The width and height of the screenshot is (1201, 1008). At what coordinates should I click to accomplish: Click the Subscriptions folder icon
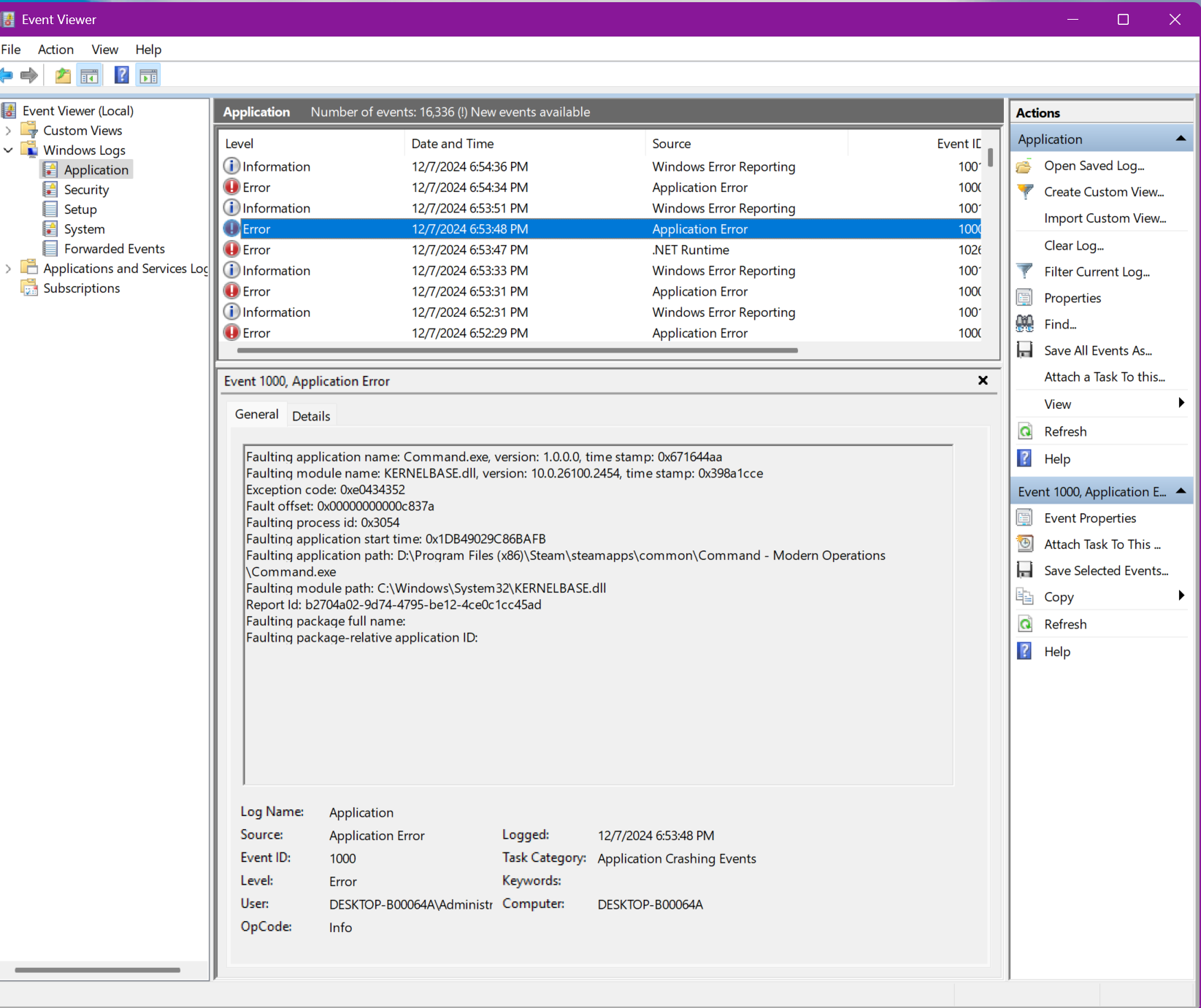coord(29,288)
